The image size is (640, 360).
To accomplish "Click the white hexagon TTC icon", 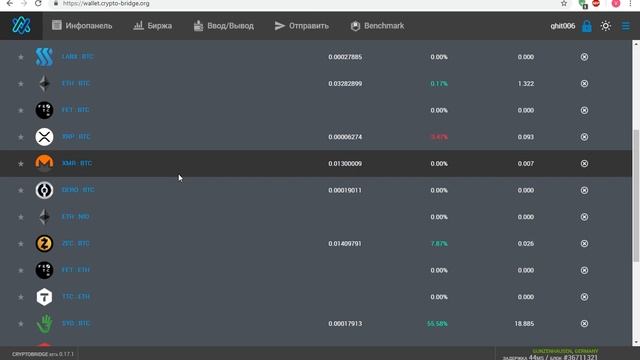I will 44,297.
